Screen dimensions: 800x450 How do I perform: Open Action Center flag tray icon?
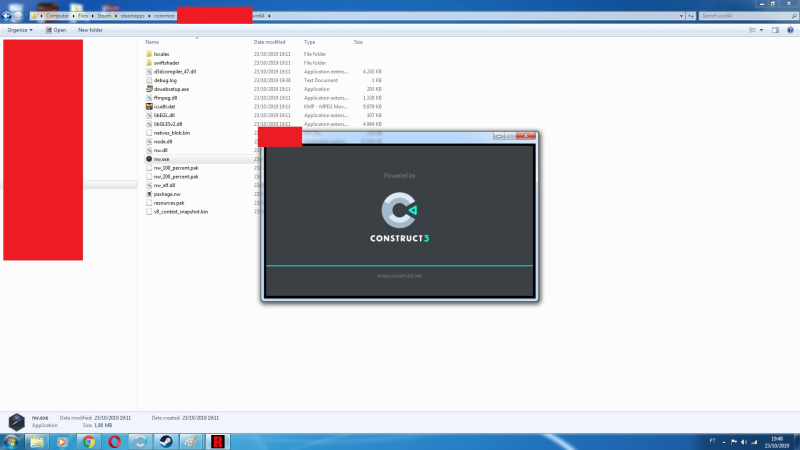(734, 442)
